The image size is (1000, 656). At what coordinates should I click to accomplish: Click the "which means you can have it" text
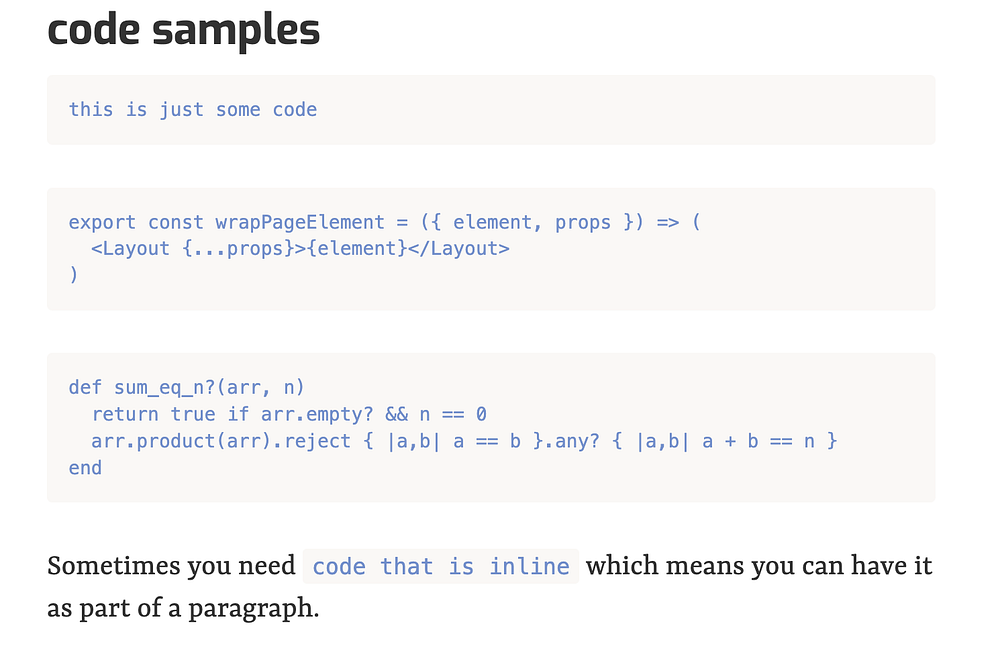[x=759, y=567]
